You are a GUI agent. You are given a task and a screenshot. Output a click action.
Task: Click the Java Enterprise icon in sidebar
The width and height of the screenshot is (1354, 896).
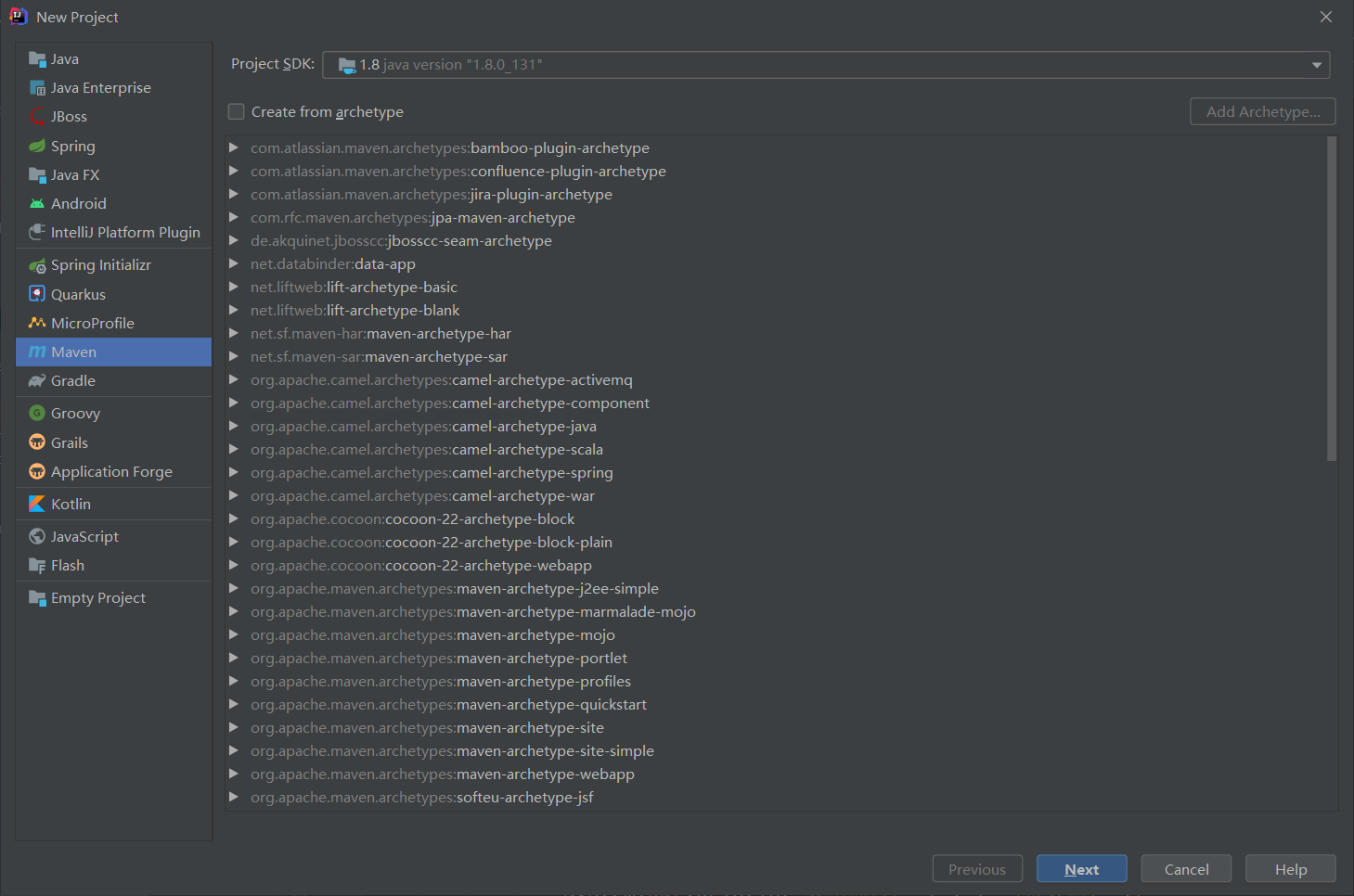[37, 88]
